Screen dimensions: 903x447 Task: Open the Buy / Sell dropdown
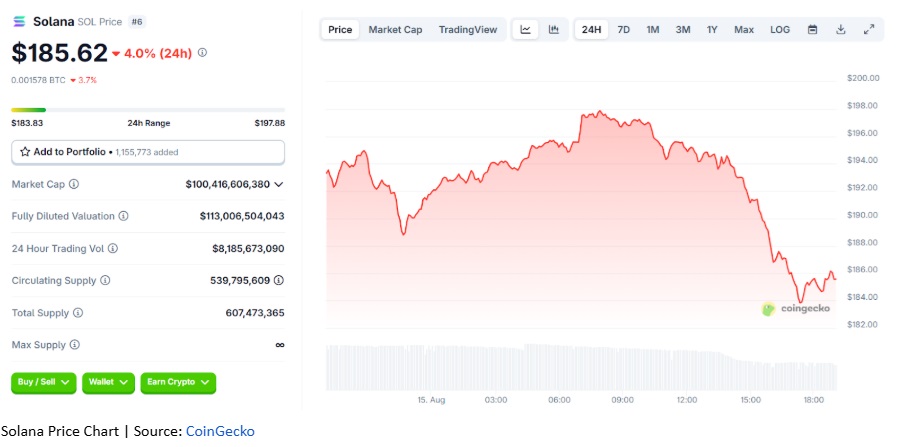tap(42, 382)
